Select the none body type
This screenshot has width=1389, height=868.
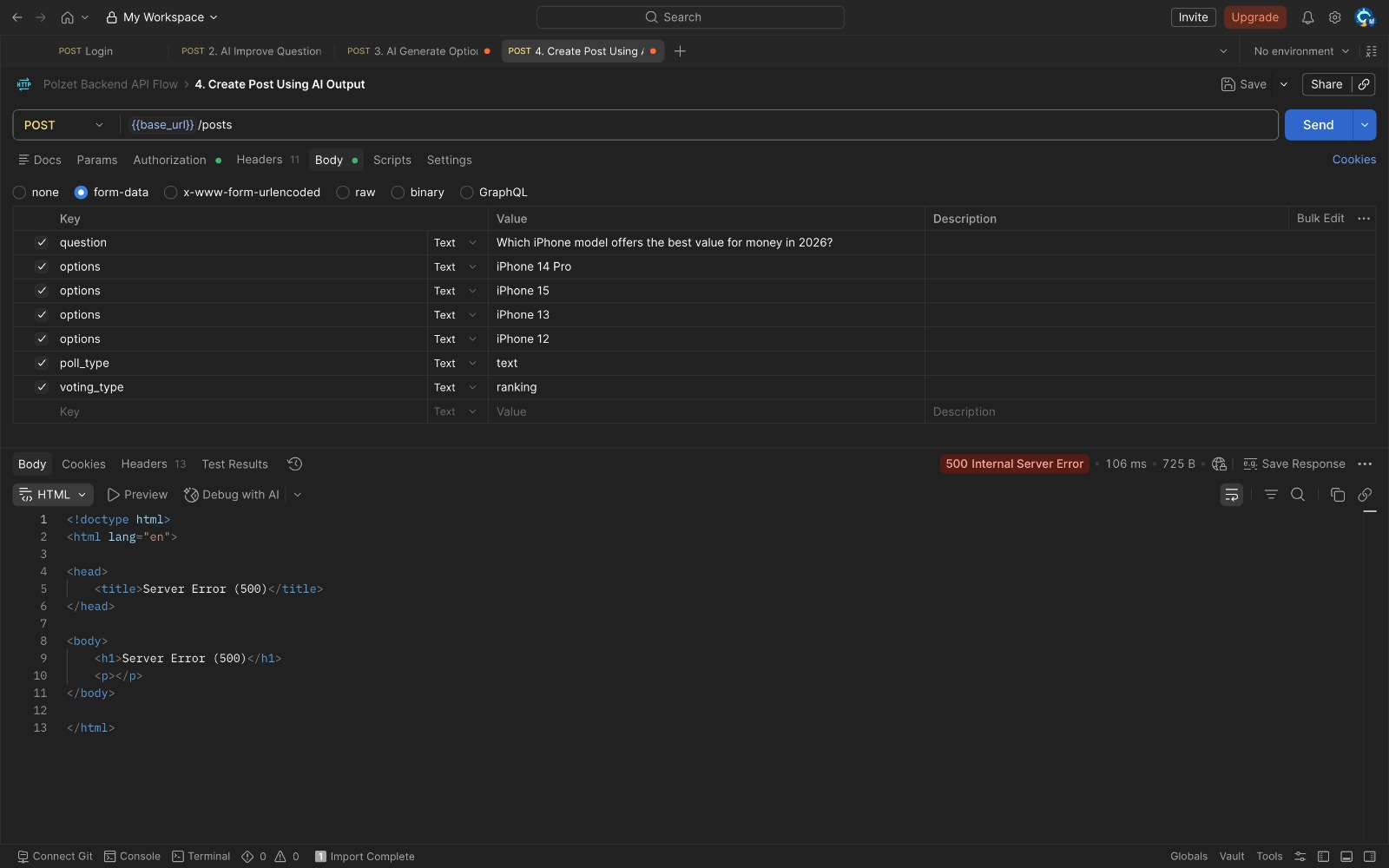(19, 193)
